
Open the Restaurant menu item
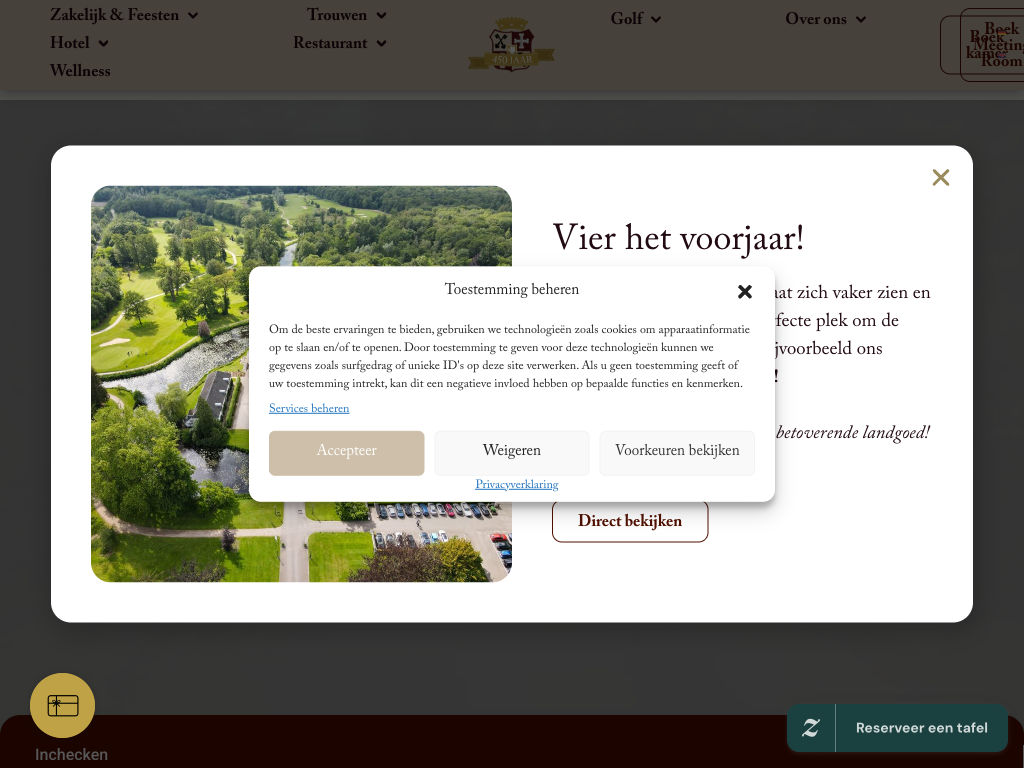(330, 44)
